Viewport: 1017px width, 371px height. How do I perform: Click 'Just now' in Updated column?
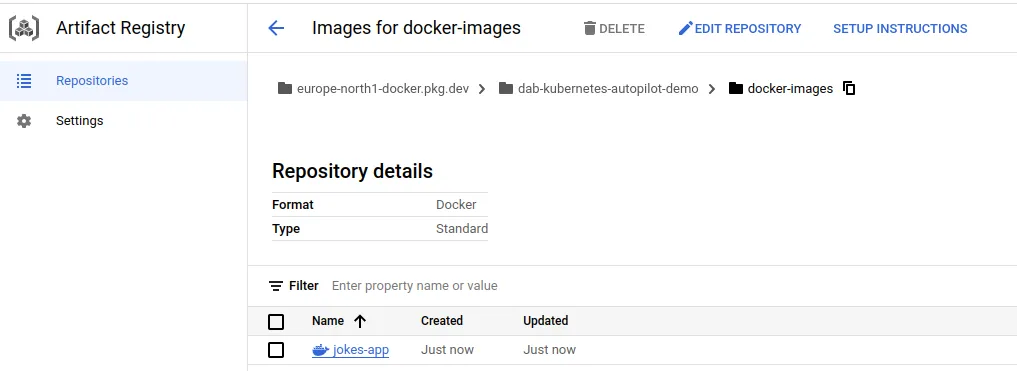[x=549, y=350]
